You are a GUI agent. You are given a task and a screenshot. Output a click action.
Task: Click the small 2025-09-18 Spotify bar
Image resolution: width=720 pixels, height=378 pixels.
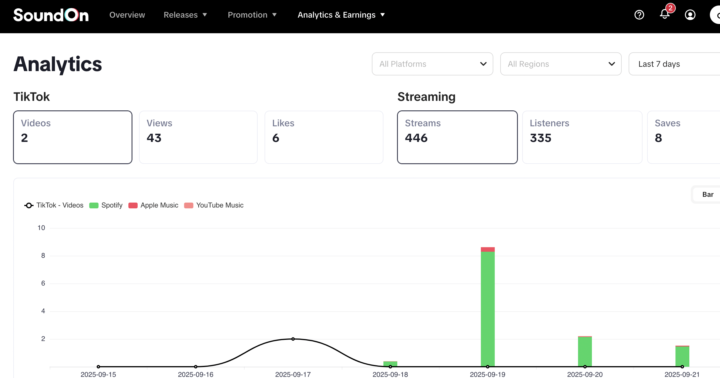[390, 363]
